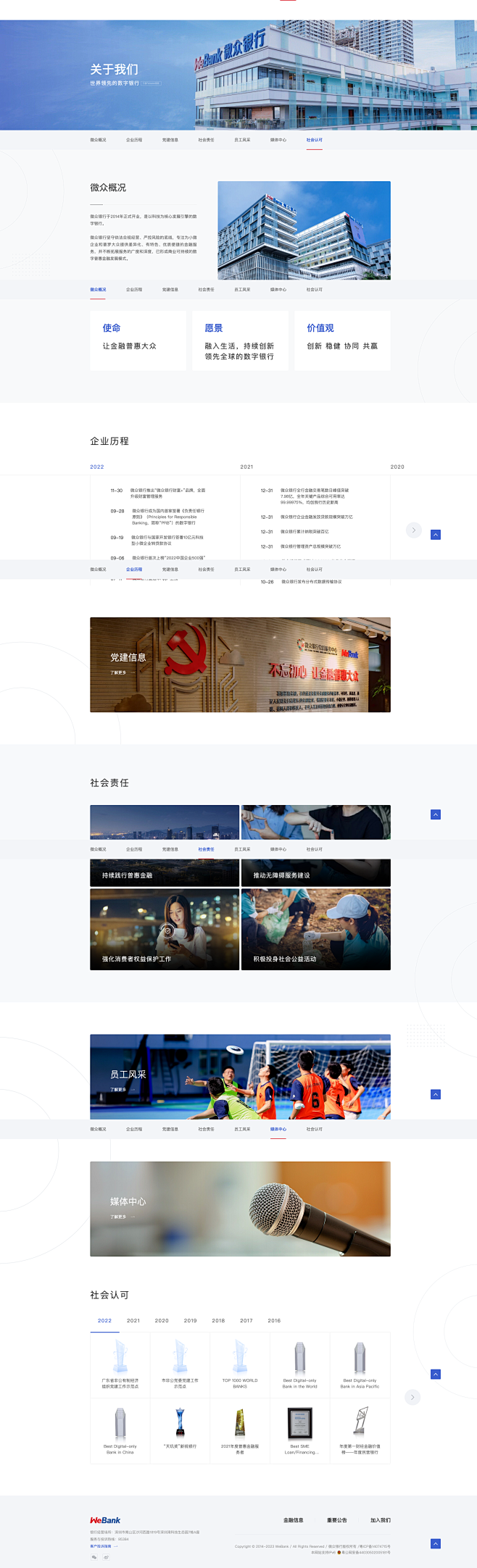Click the back-to-top arrow beside 员工风采 banner

click(436, 1094)
